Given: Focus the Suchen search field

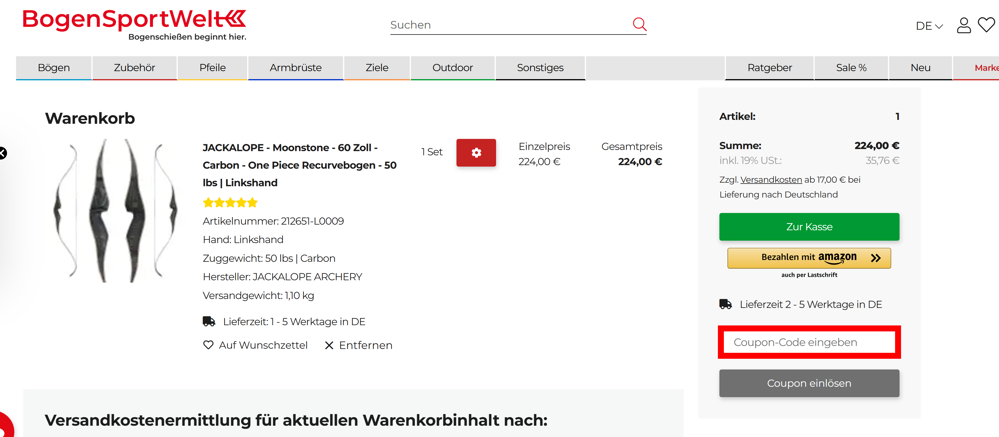Looking at the screenshot, I should pos(510,25).
